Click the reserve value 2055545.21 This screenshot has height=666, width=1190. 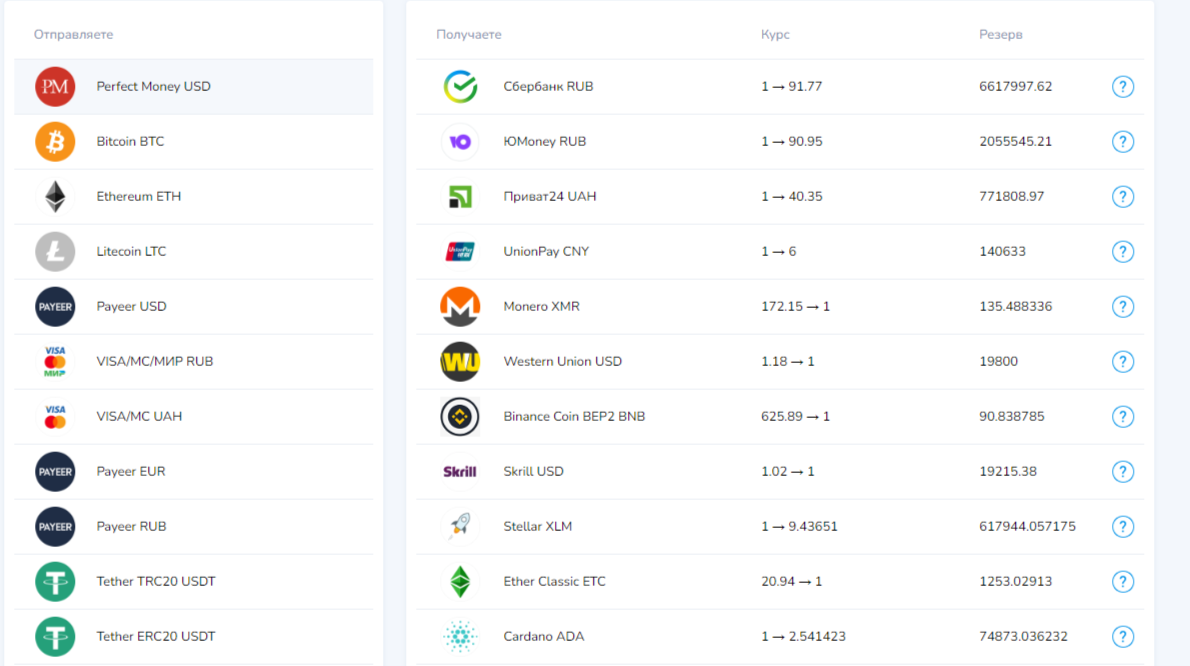pos(1015,142)
